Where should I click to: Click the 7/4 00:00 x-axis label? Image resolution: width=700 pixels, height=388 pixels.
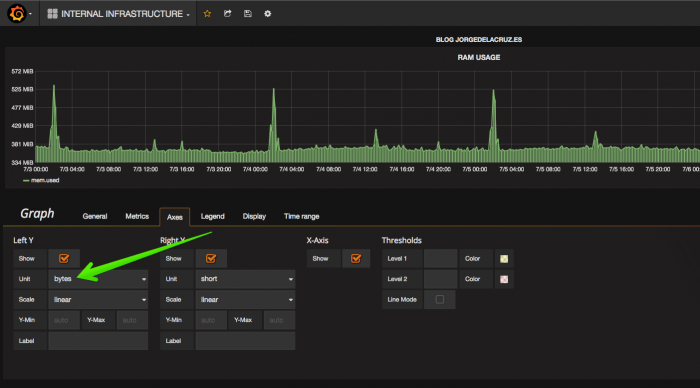point(255,169)
